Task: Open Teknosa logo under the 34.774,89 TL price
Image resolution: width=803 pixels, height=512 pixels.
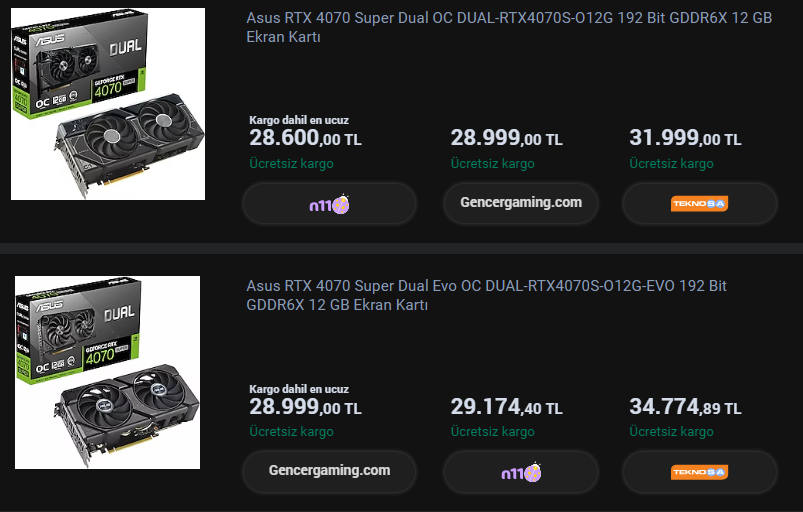Action: [699, 472]
